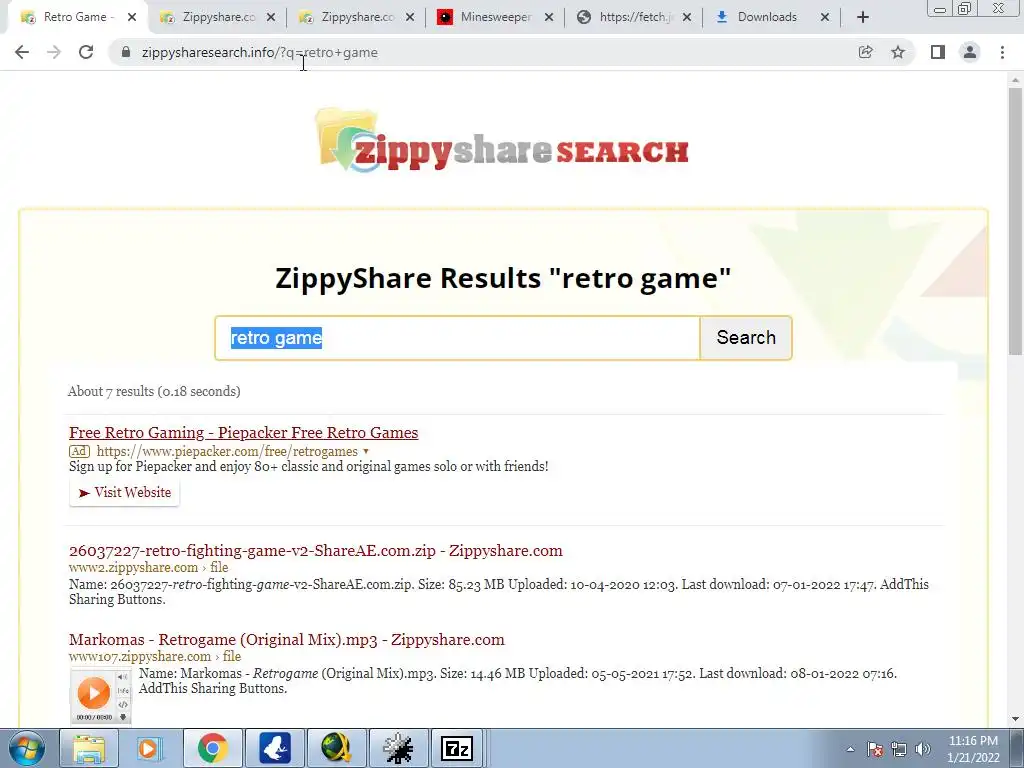Click the browser forward arrow

(54, 52)
